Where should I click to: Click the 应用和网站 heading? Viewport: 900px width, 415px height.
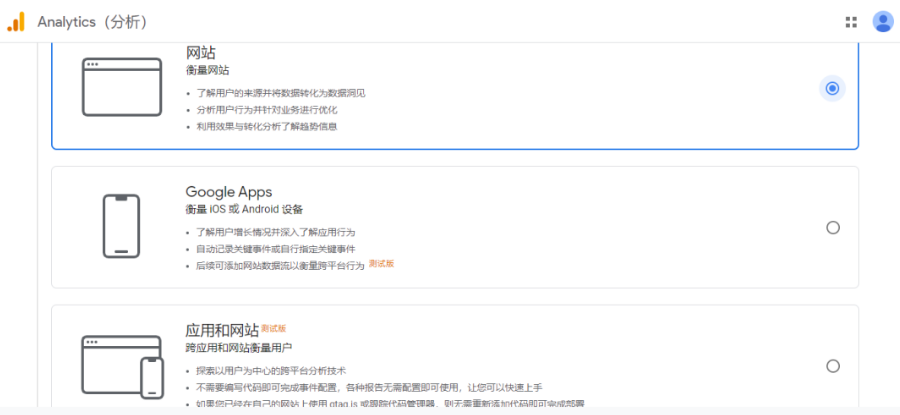pos(222,331)
